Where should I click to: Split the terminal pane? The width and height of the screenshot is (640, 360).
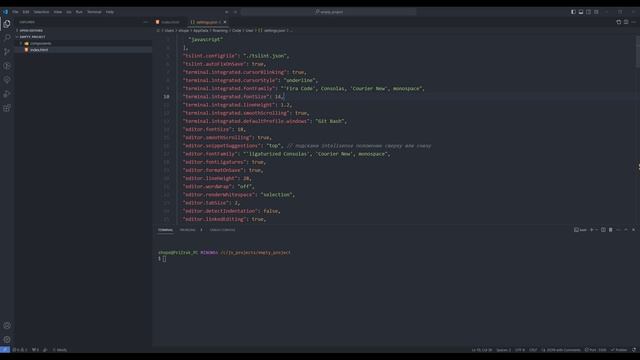click(x=603, y=230)
